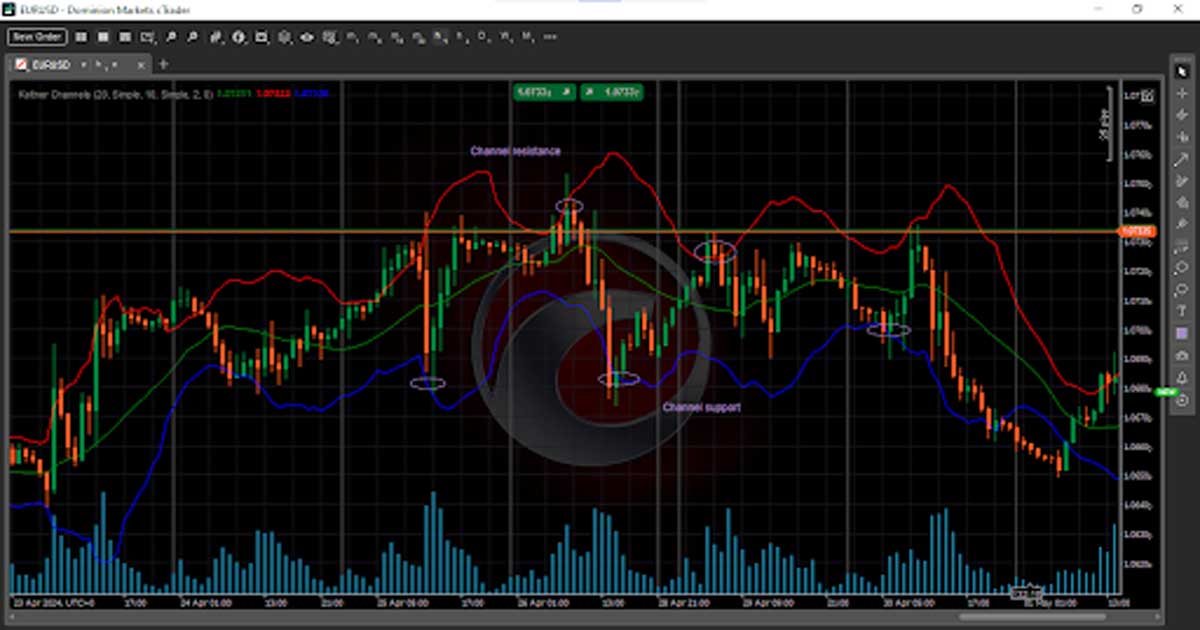Toggle the first chart layout mode icon
The image size is (1200, 630).
coord(81,37)
